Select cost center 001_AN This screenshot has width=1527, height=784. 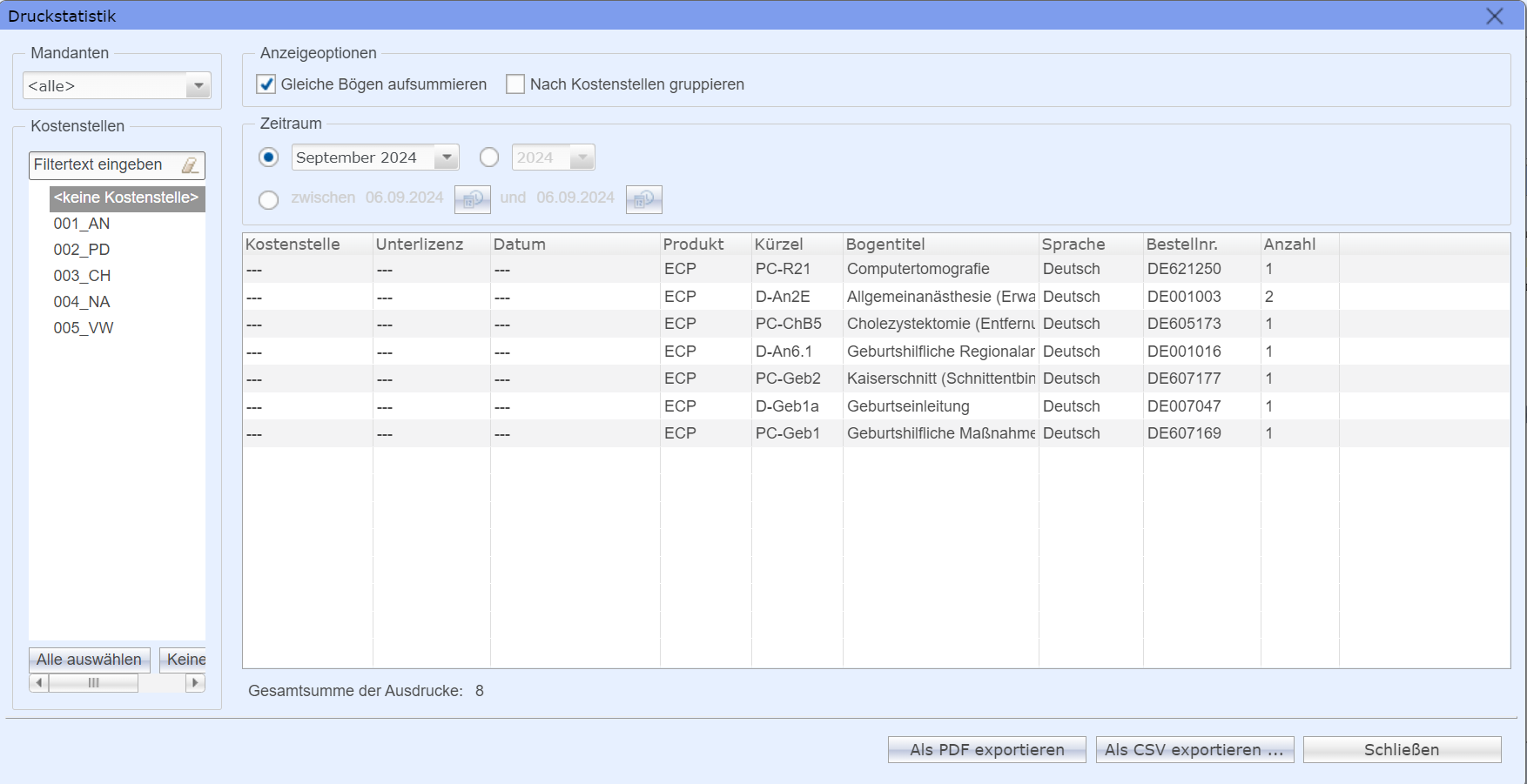pyautogui.click(x=82, y=224)
